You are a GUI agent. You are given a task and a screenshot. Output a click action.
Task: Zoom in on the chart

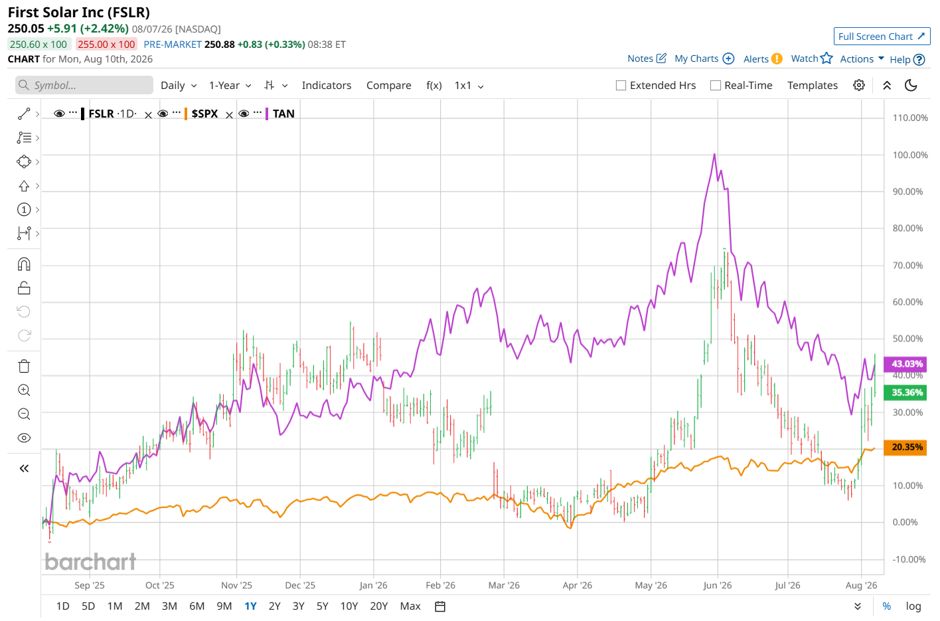point(24,390)
